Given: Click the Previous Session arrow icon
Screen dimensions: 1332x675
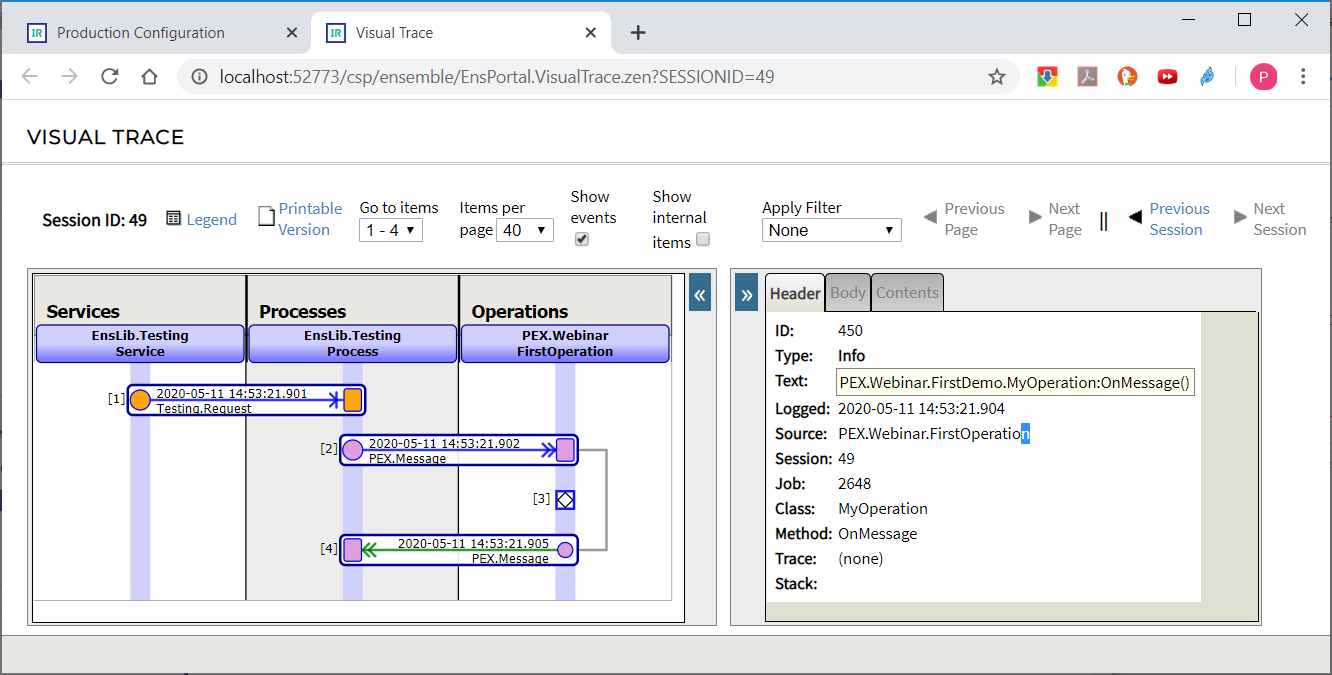Looking at the screenshot, I should [1135, 217].
